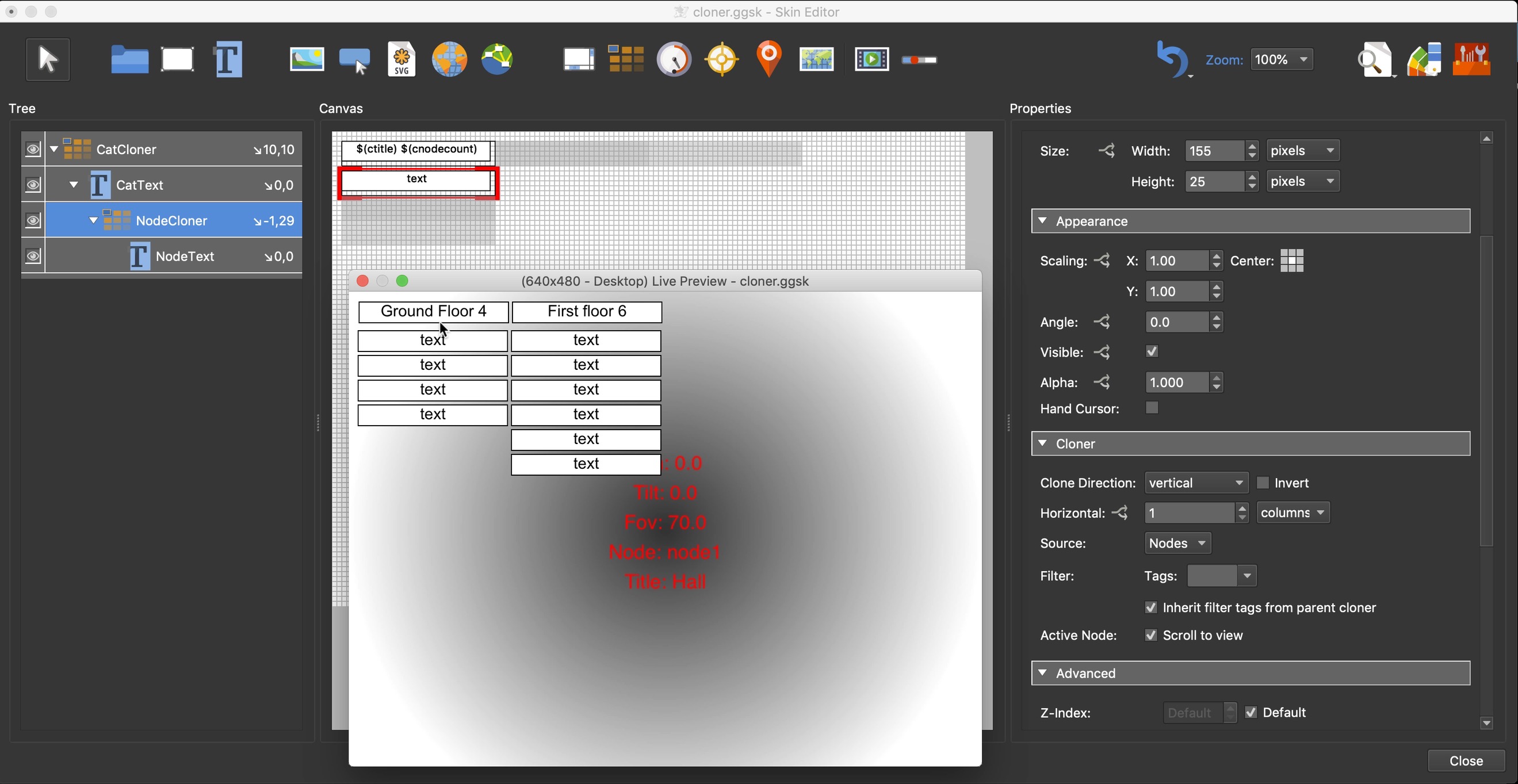The image size is (1518, 784).
Task: Open Clone Direction vertical dropdown
Action: 1196,483
